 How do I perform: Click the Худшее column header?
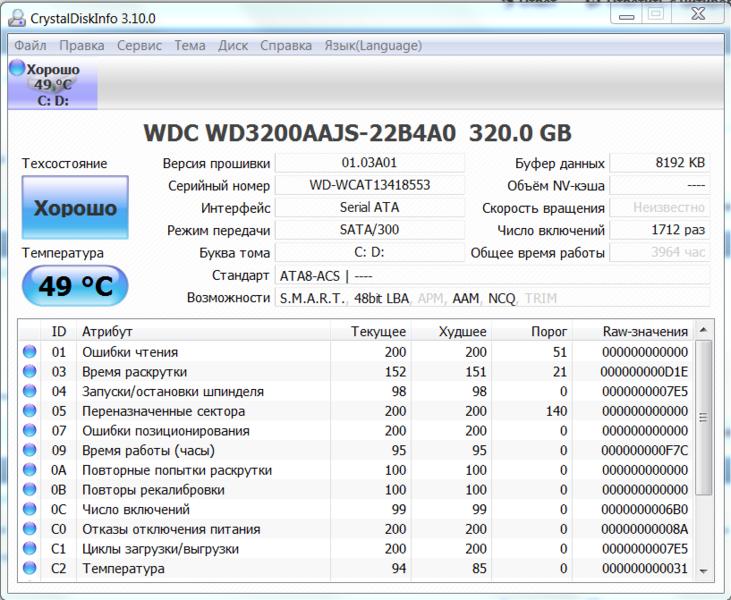pos(451,331)
